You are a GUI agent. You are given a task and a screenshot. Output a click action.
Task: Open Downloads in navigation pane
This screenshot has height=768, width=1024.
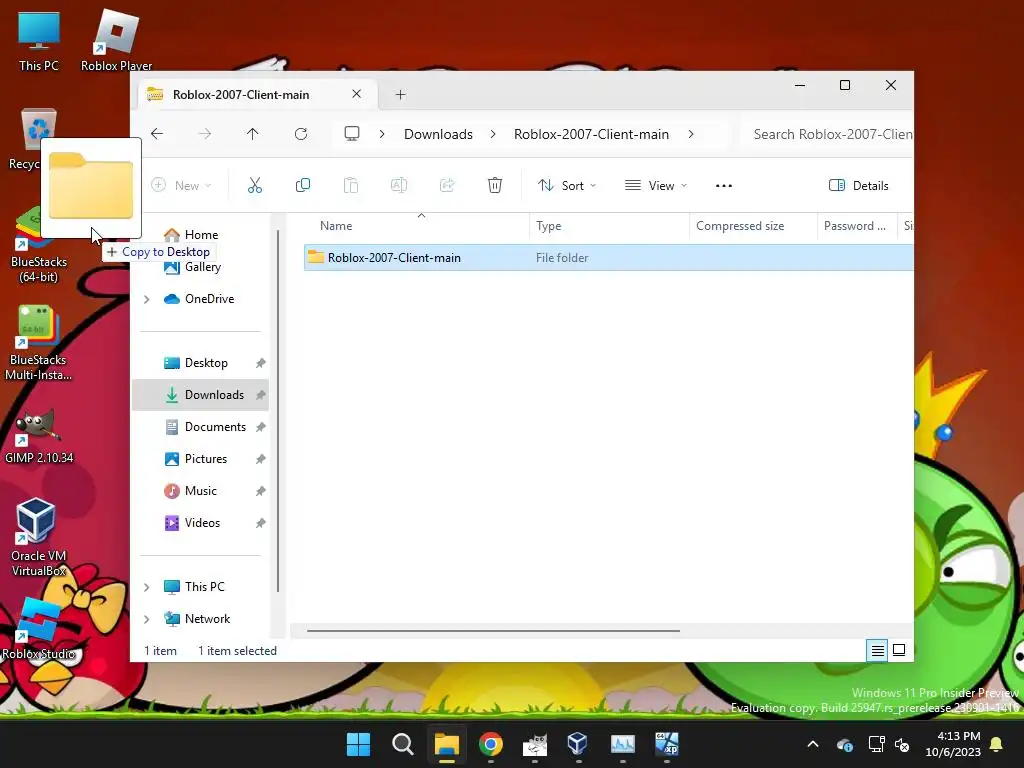click(200, 395)
